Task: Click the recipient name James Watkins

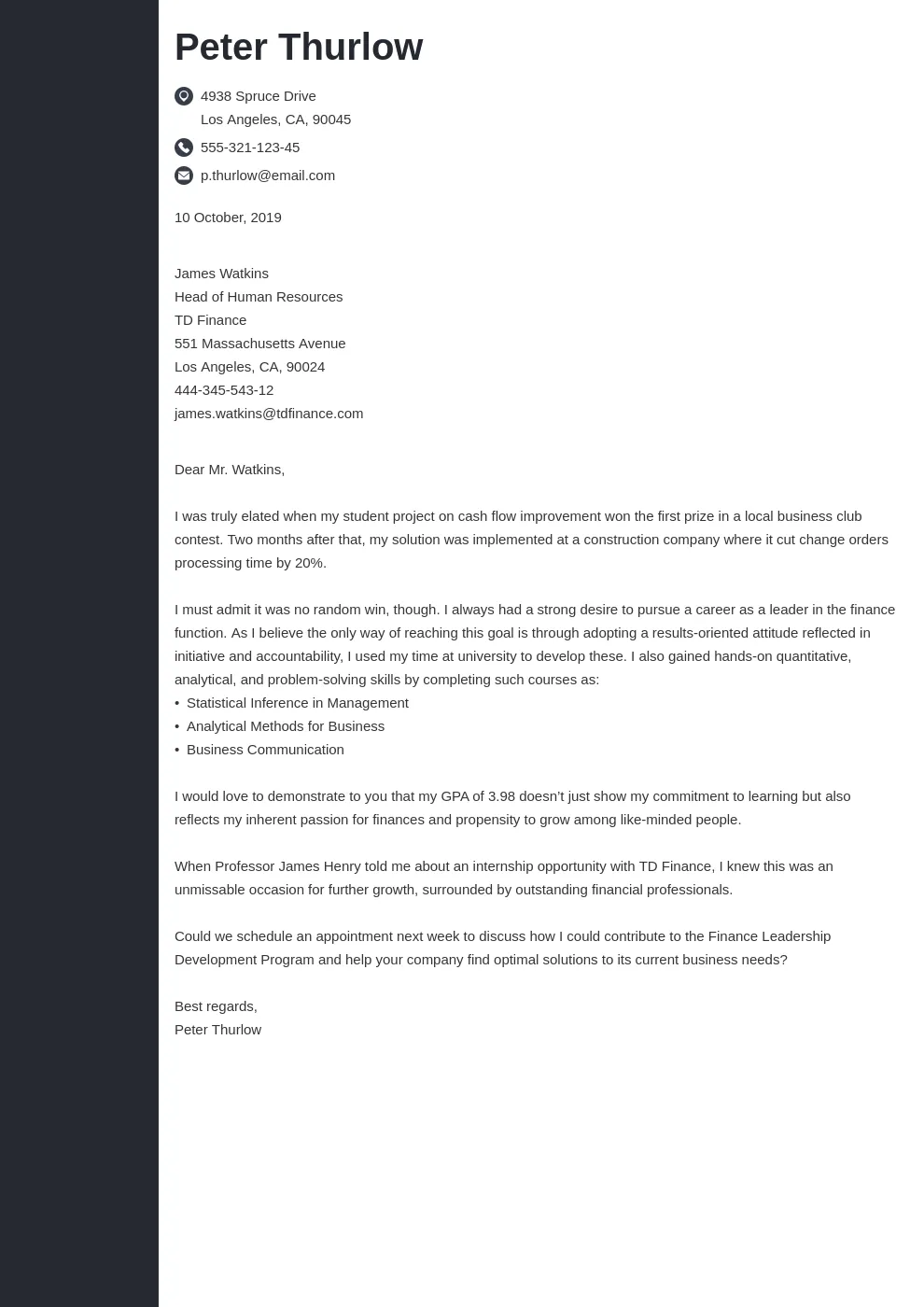Action: (x=221, y=274)
